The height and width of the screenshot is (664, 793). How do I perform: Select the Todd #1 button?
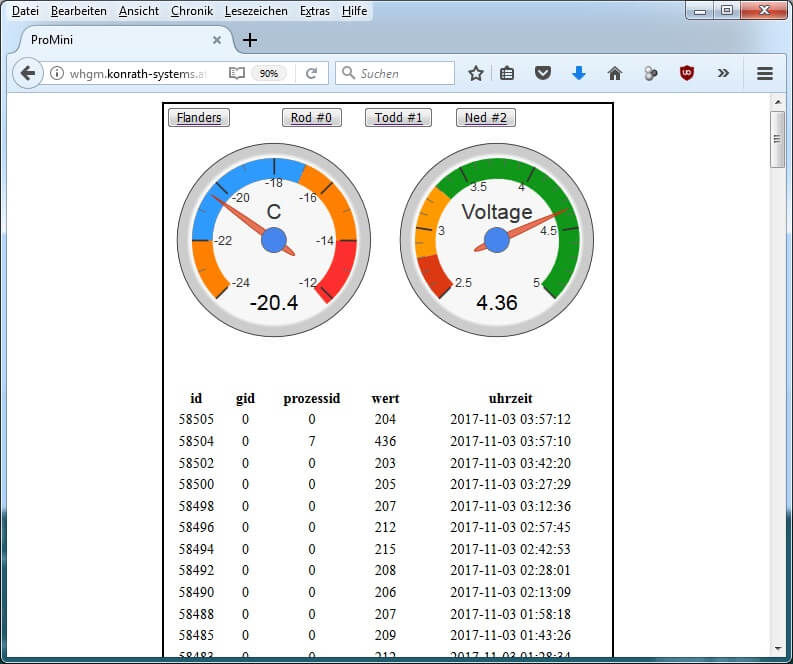pos(397,118)
